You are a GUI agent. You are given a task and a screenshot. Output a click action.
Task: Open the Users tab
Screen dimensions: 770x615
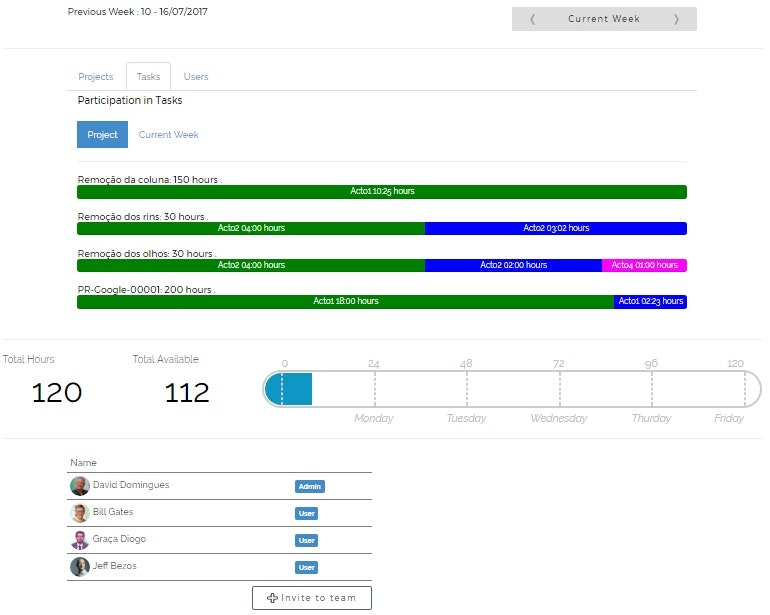[x=196, y=77]
